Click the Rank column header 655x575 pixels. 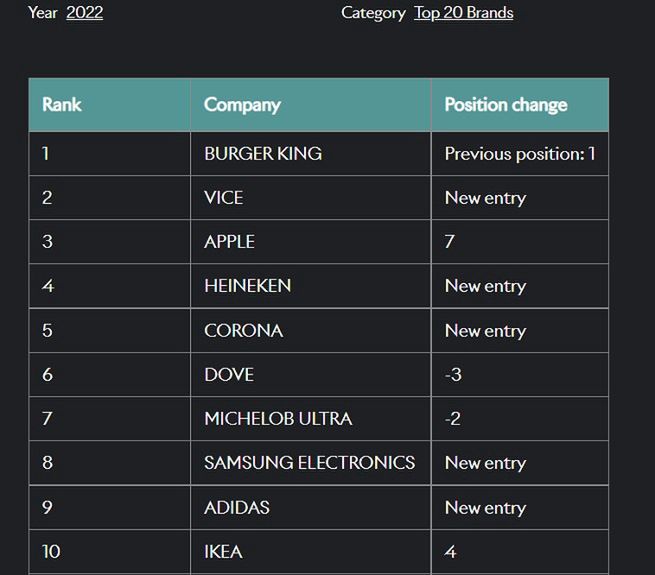click(62, 105)
